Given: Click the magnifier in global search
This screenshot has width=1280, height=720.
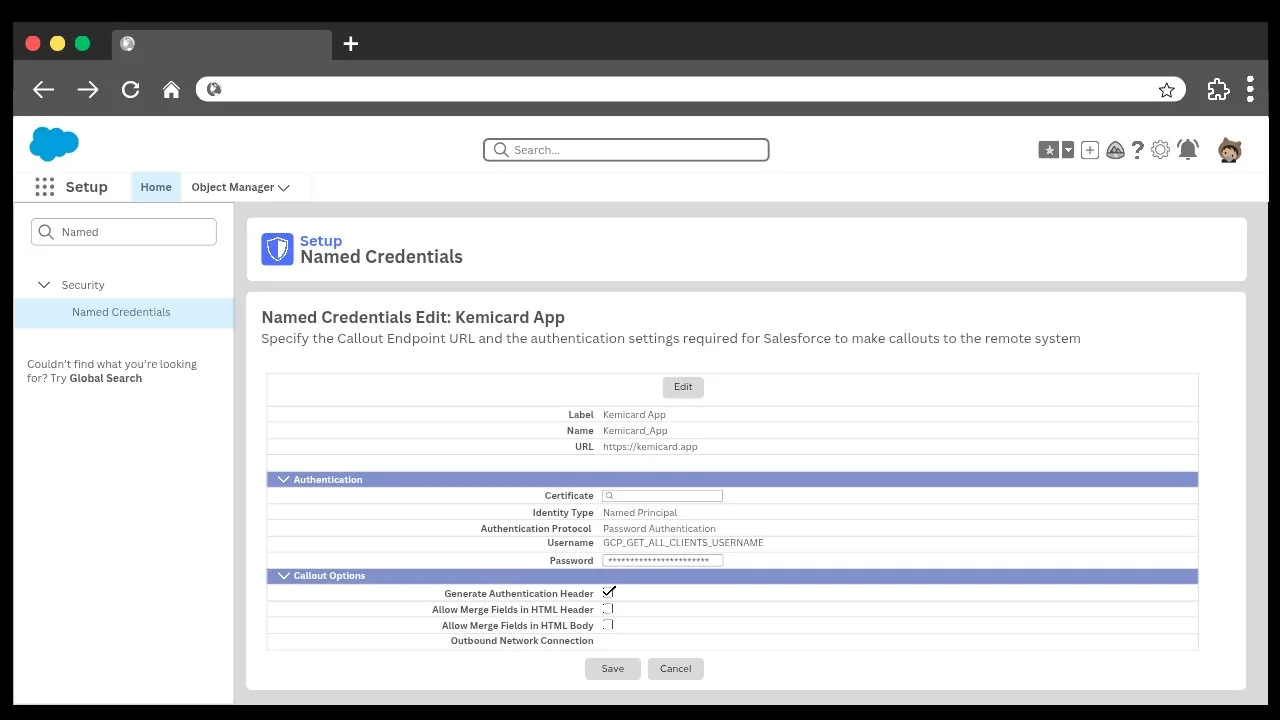Looking at the screenshot, I should 501,150.
